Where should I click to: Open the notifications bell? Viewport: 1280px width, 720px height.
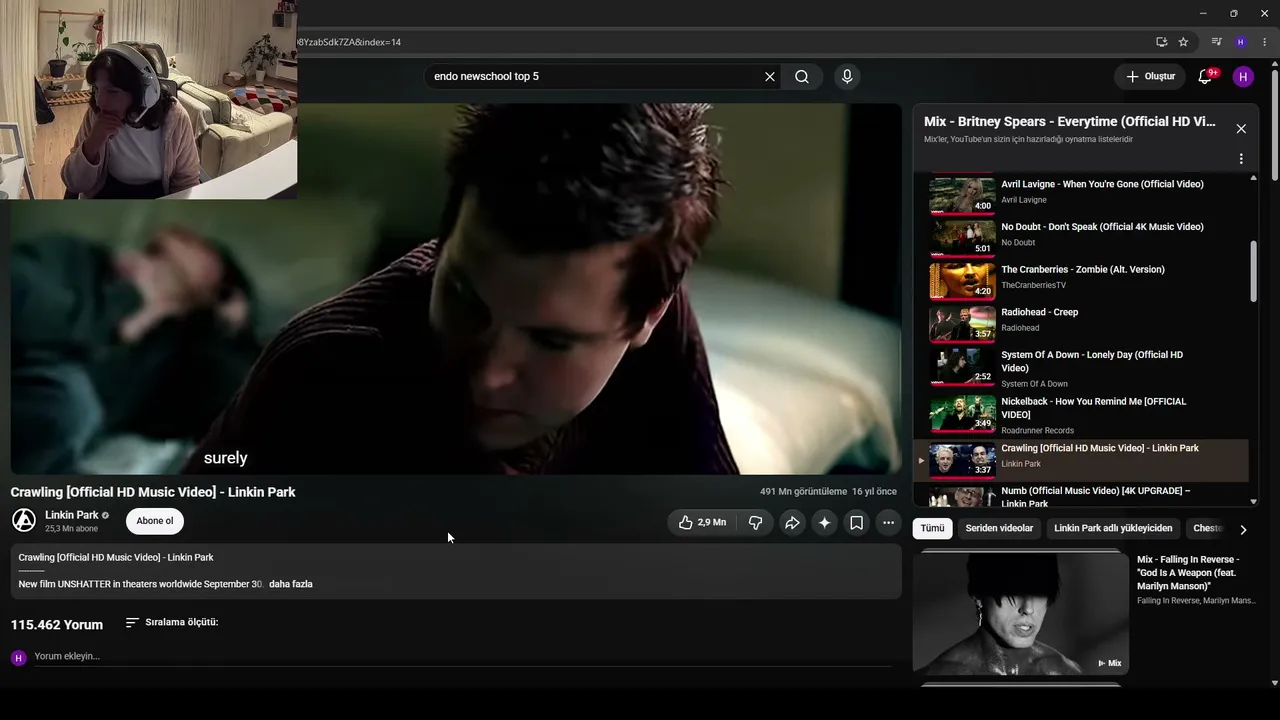pos(1206,77)
